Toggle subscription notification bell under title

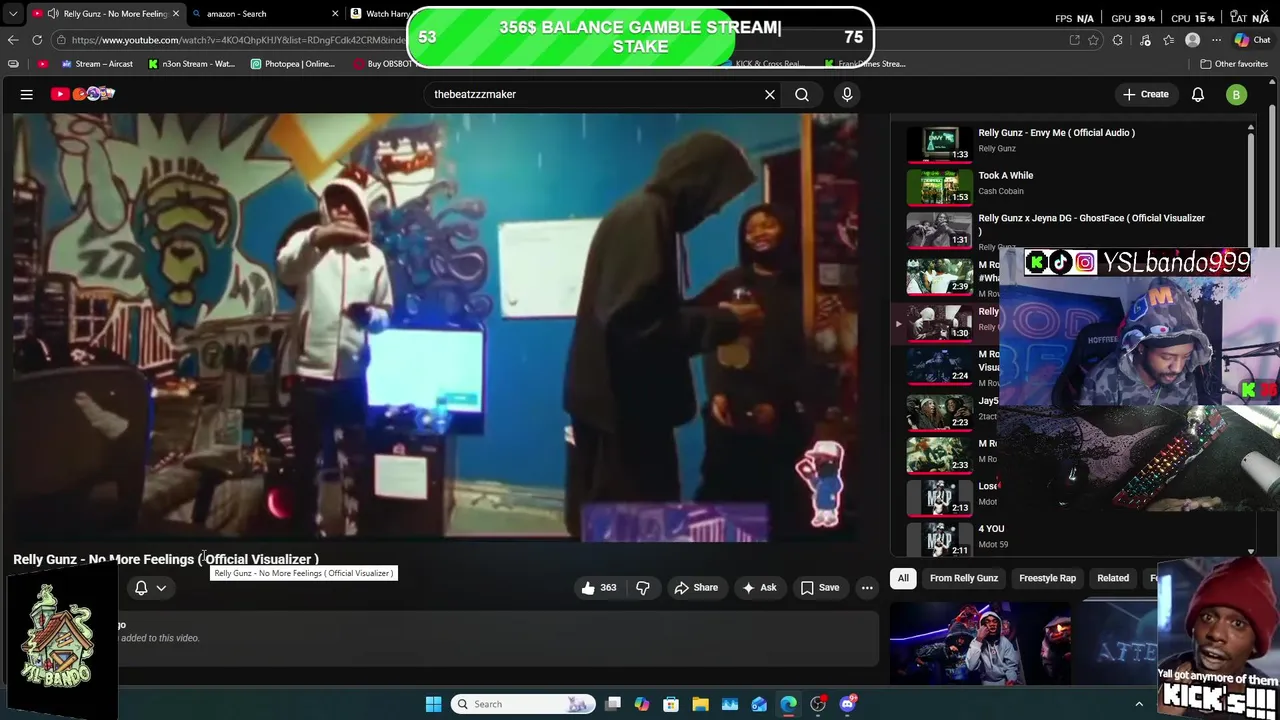(x=141, y=588)
